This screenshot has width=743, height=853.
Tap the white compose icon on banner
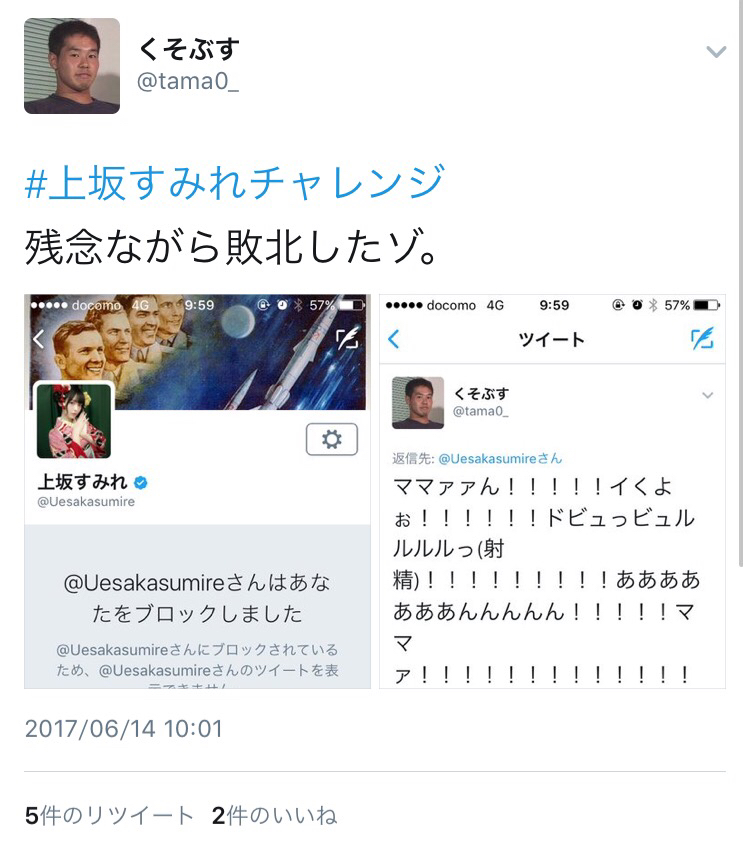(348, 338)
